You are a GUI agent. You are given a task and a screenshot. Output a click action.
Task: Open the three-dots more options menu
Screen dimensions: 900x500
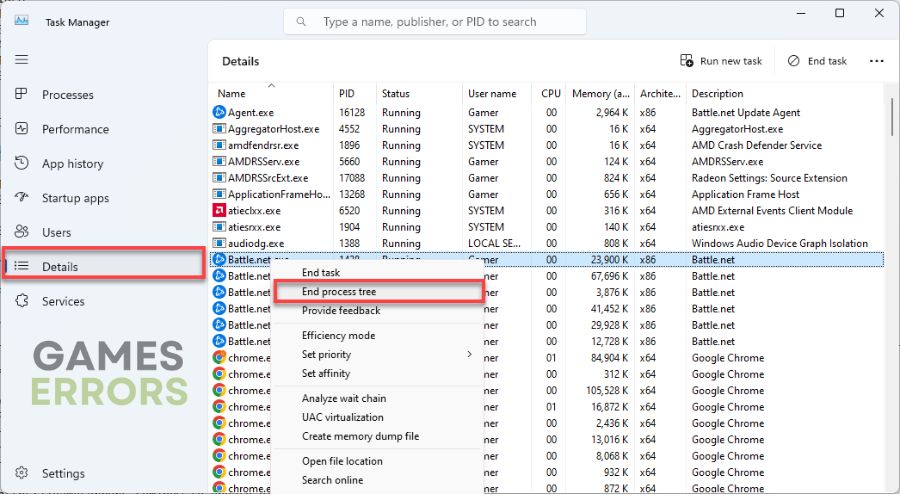tap(876, 61)
